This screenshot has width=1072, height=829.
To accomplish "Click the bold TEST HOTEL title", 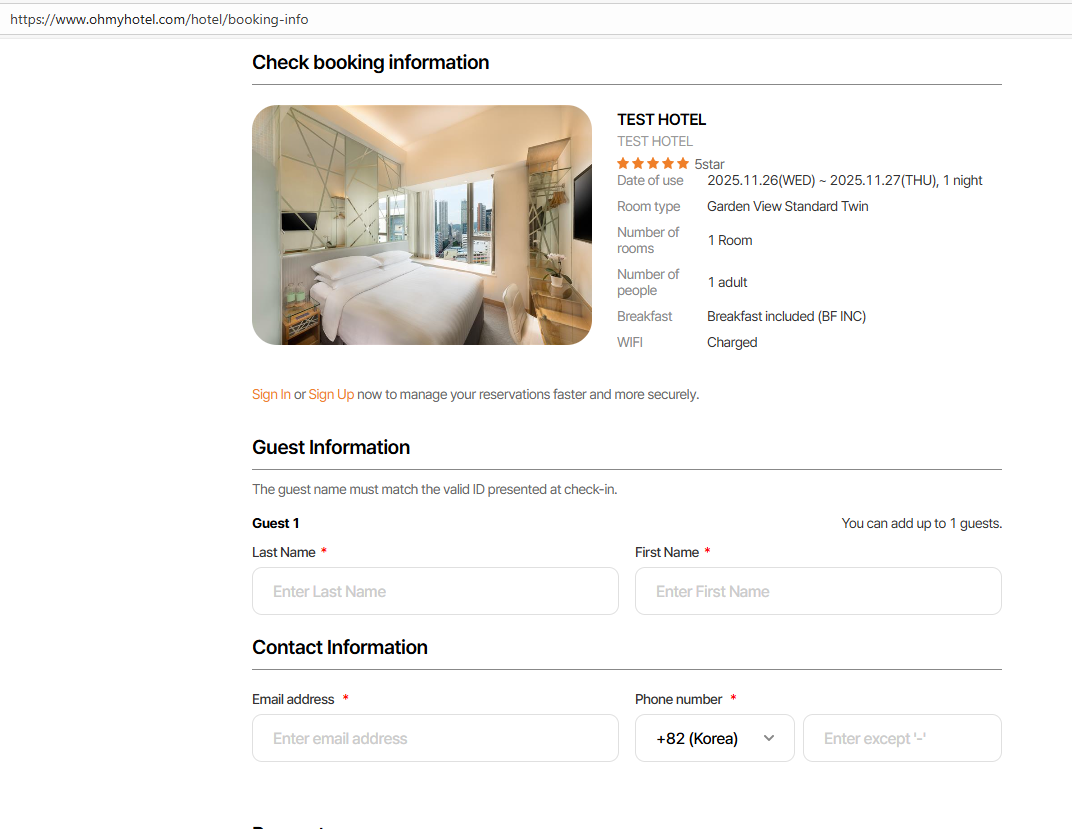I will pos(662,120).
